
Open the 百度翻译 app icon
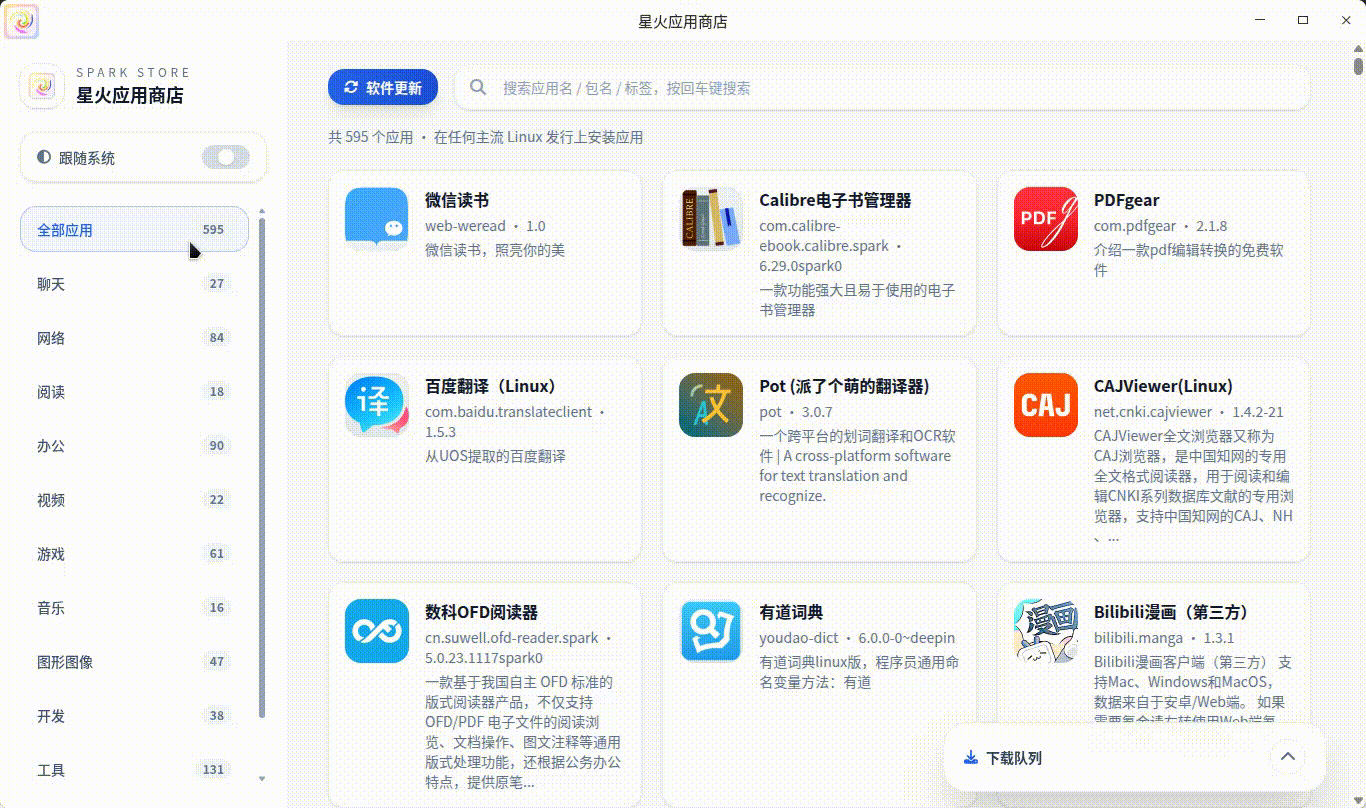[376, 405]
